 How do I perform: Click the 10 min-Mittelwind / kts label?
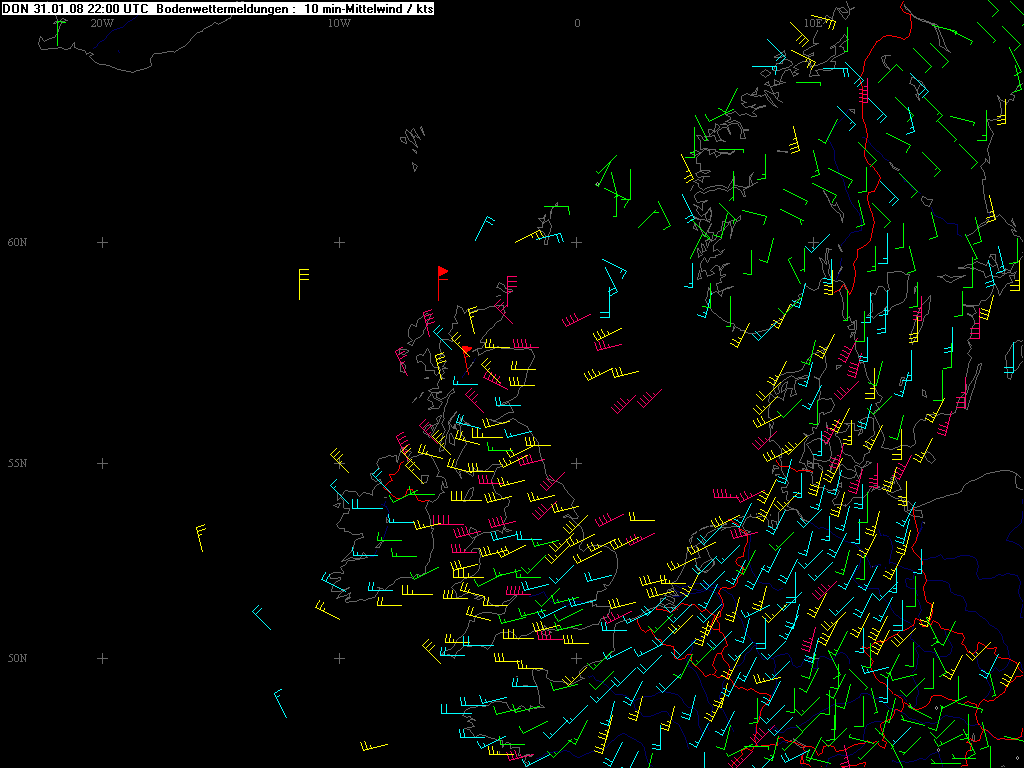(368, 8)
